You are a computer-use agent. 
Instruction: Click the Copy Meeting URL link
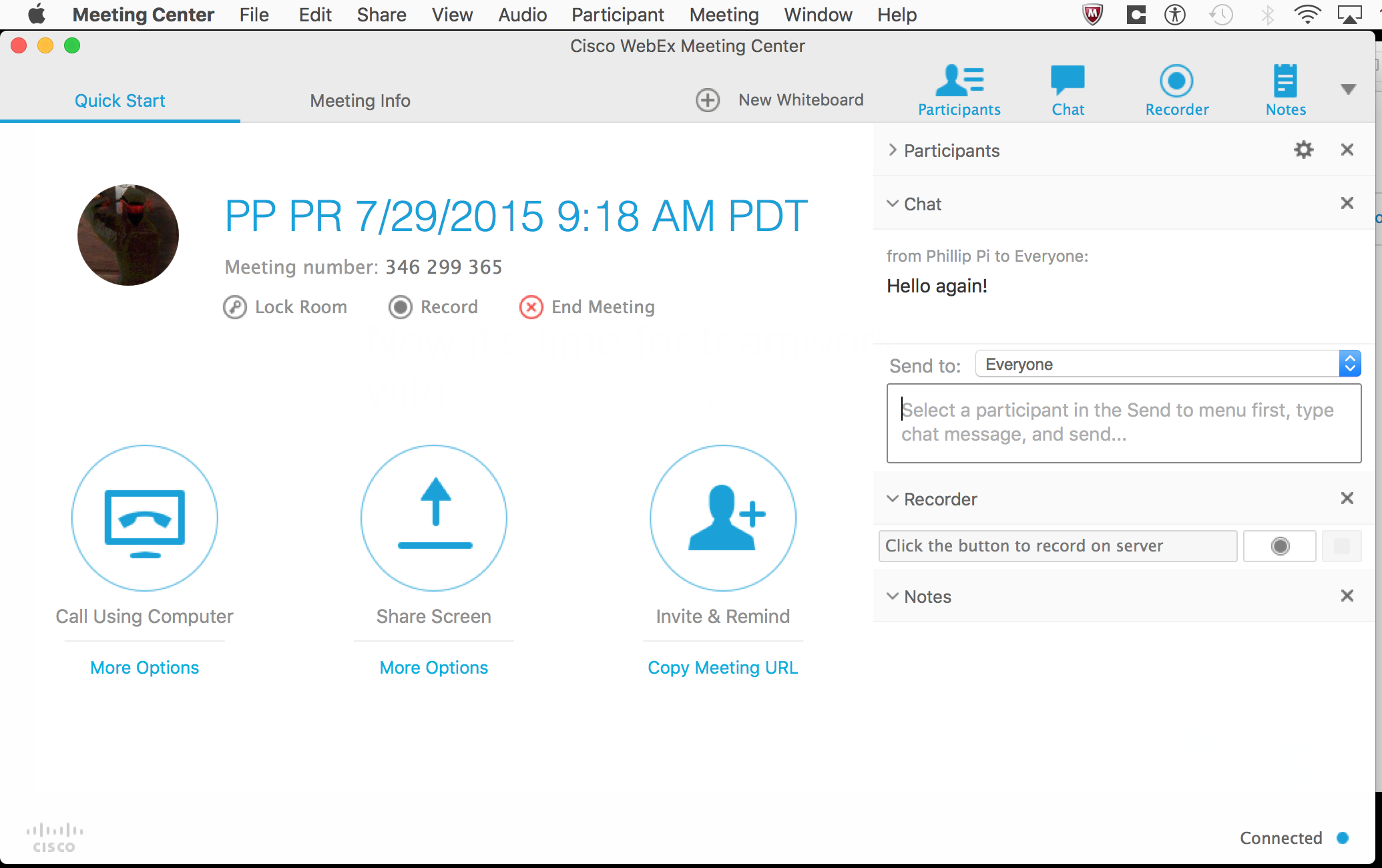[723, 668]
